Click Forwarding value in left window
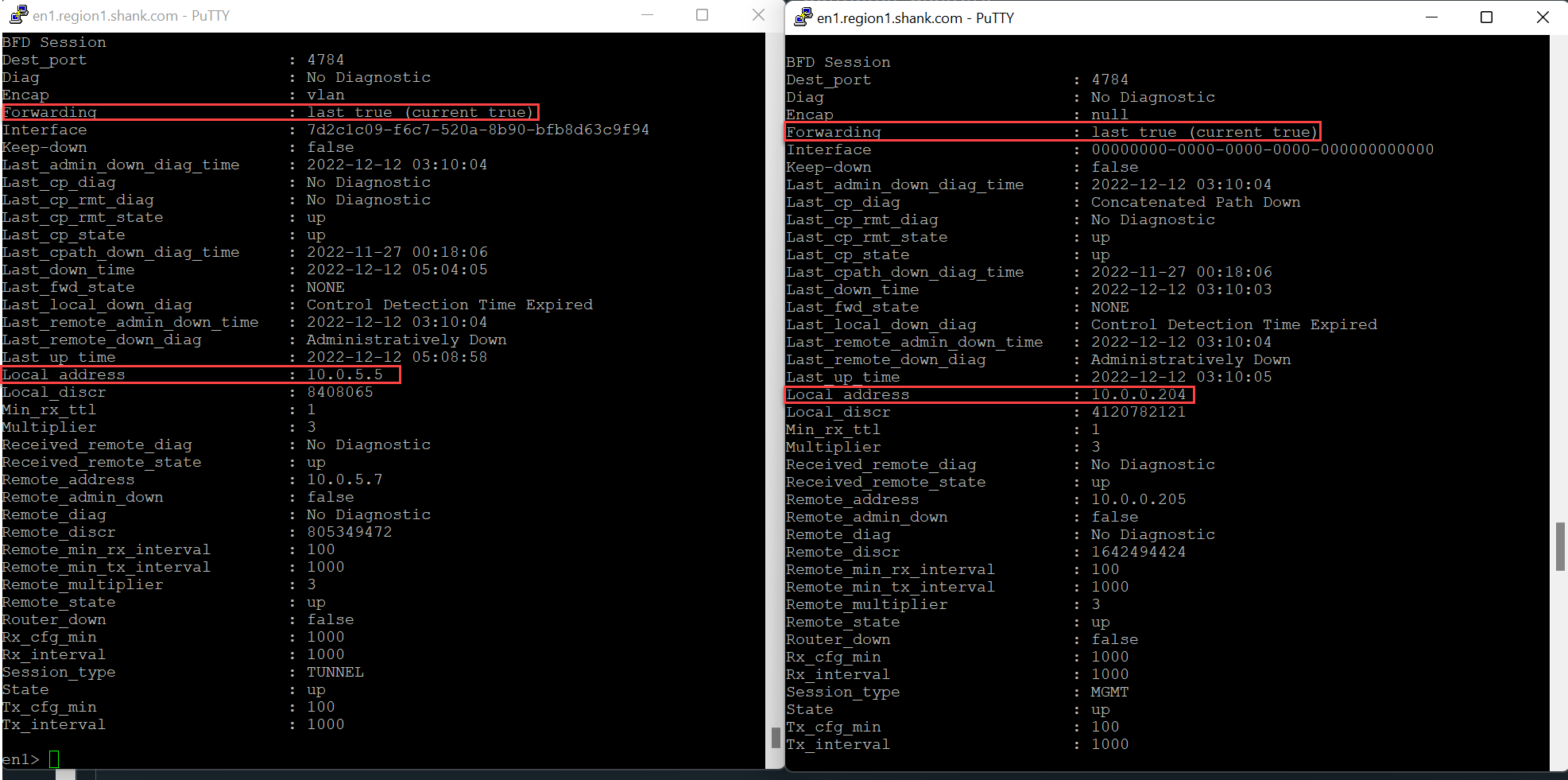 (421, 112)
